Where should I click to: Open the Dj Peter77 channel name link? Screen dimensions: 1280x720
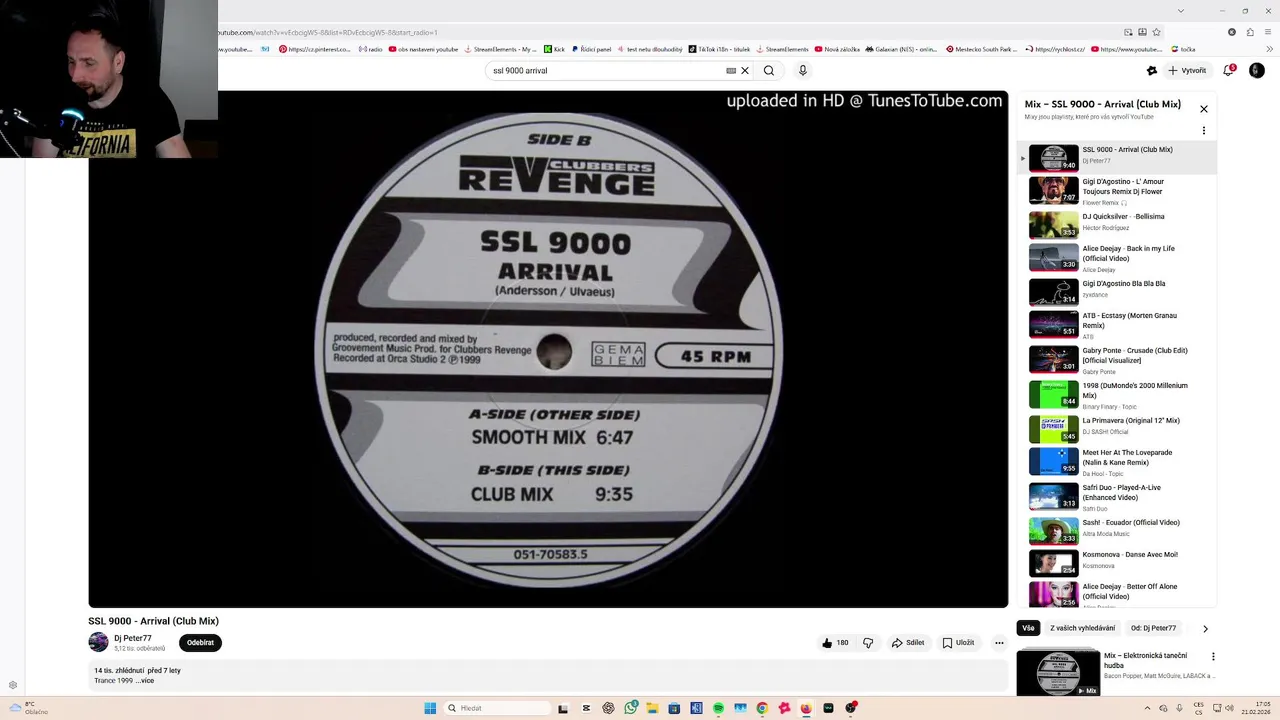(x=133, y=638)
